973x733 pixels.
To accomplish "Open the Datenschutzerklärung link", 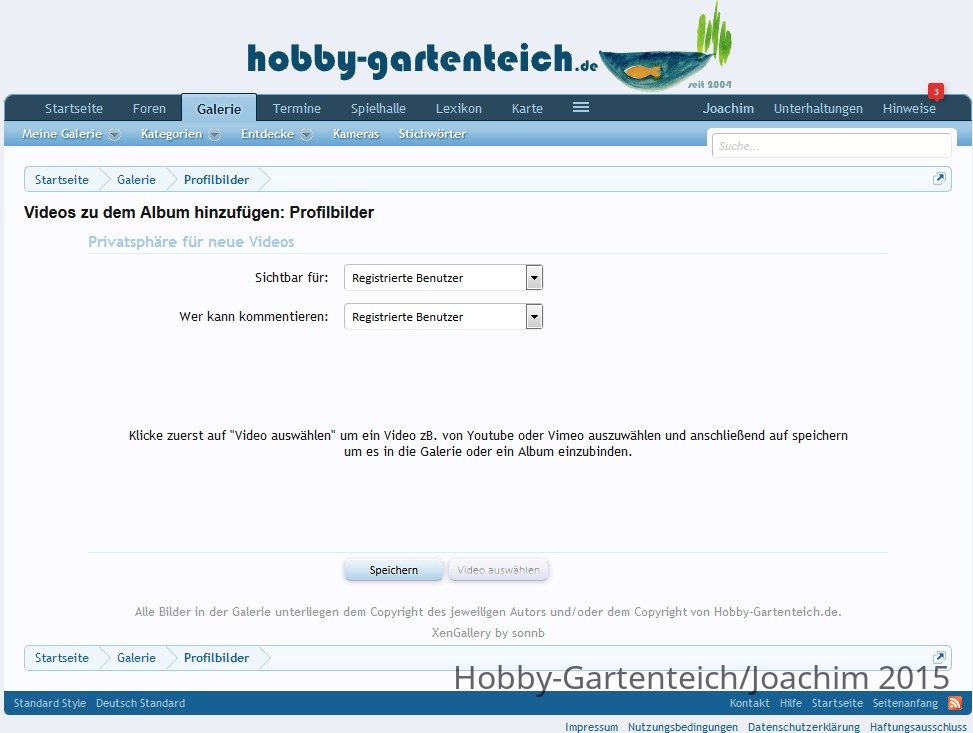I will (804, 726).
